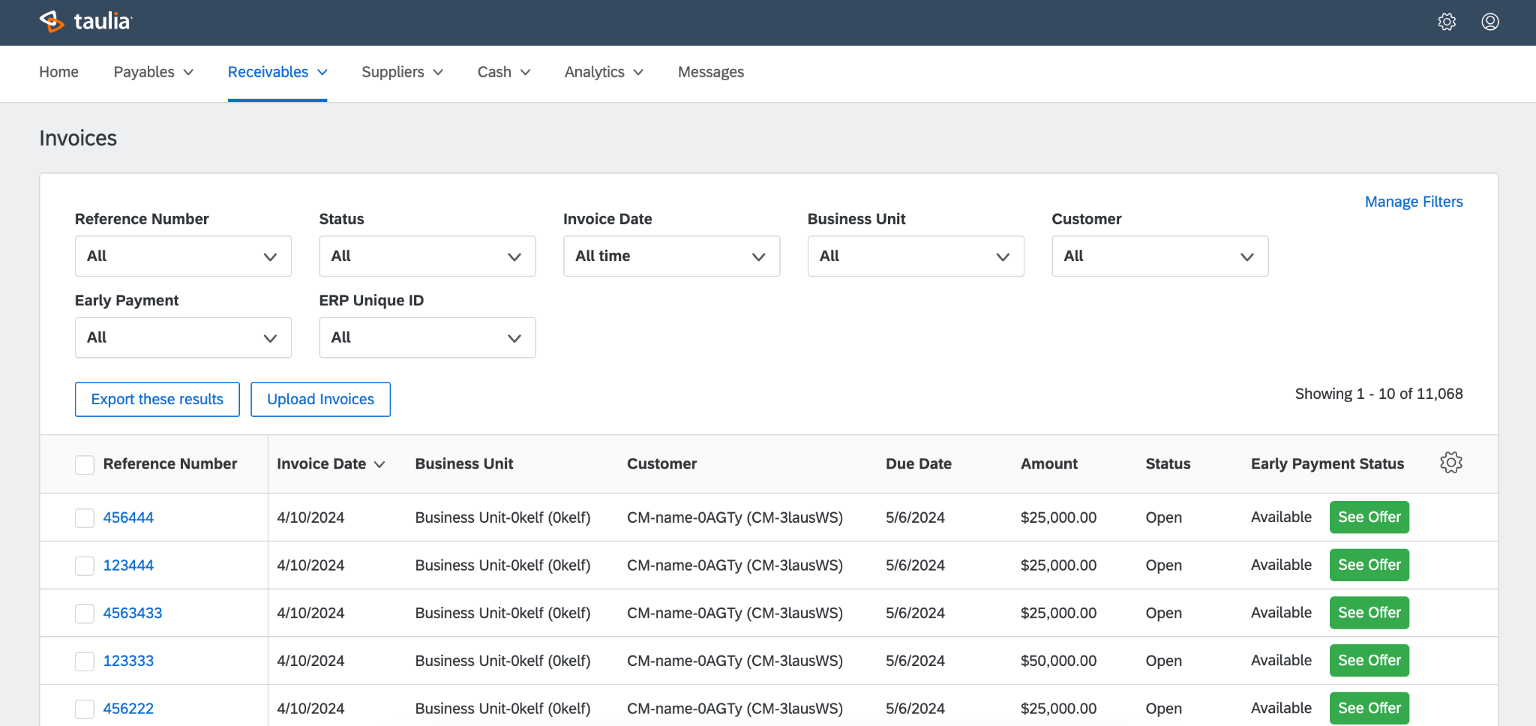
Task: Click the $50,000.00 amount cell
Action: (1059, 661)
